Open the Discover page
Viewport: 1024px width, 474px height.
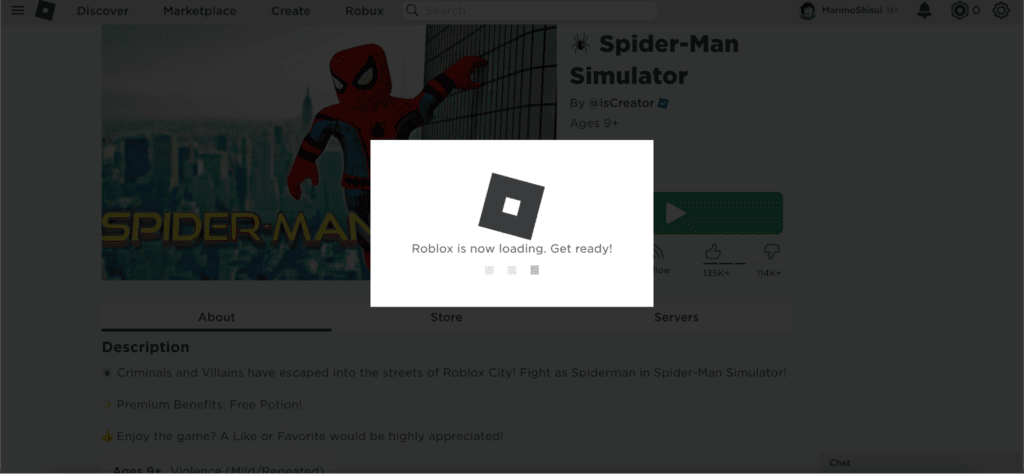click(103, 11)
